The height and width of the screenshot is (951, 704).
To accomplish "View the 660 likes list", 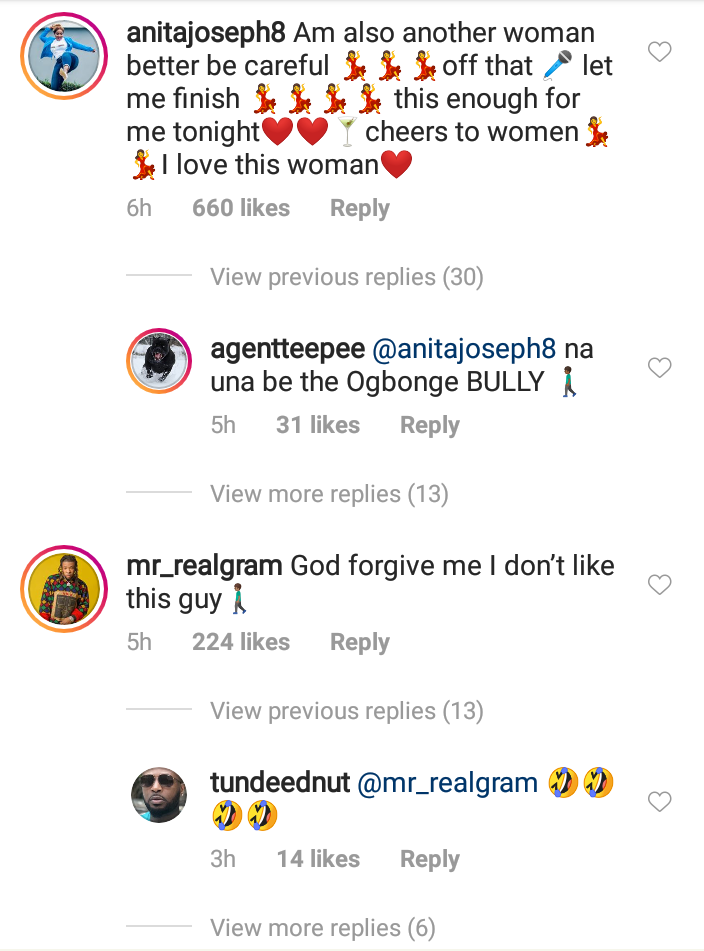I will (x=241, y=208).
